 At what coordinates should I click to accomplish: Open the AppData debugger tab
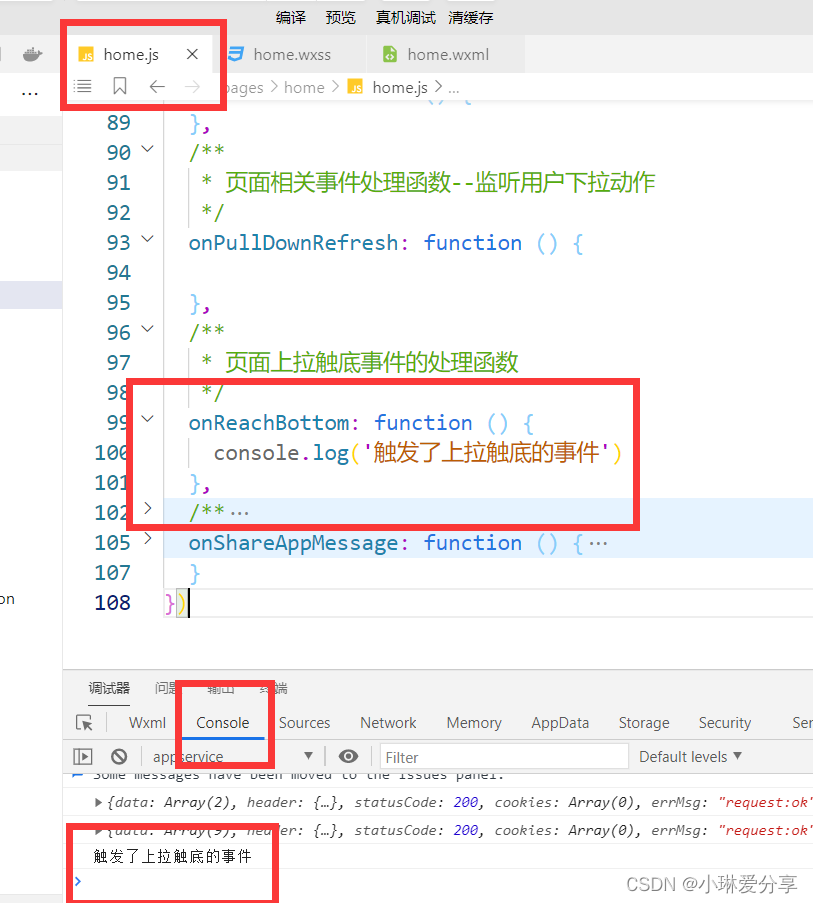pyautogui.click(x=560, y=723)
